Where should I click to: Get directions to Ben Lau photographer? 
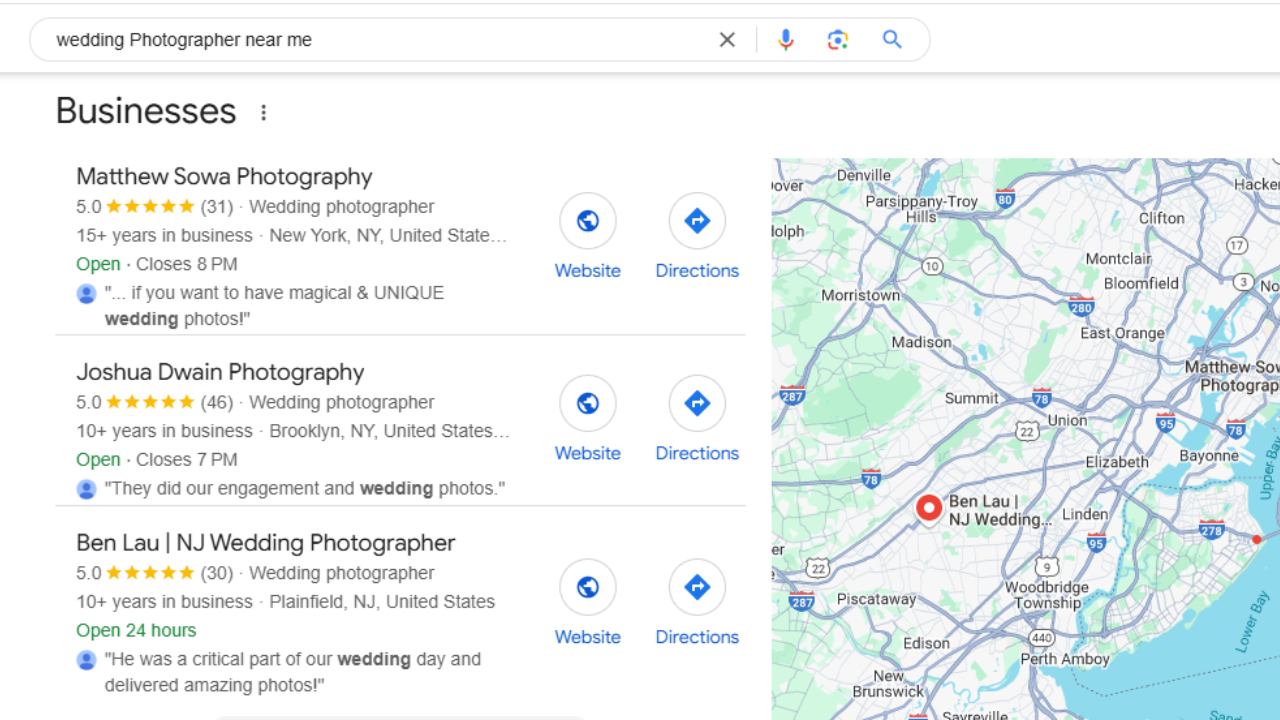point(697,587)
